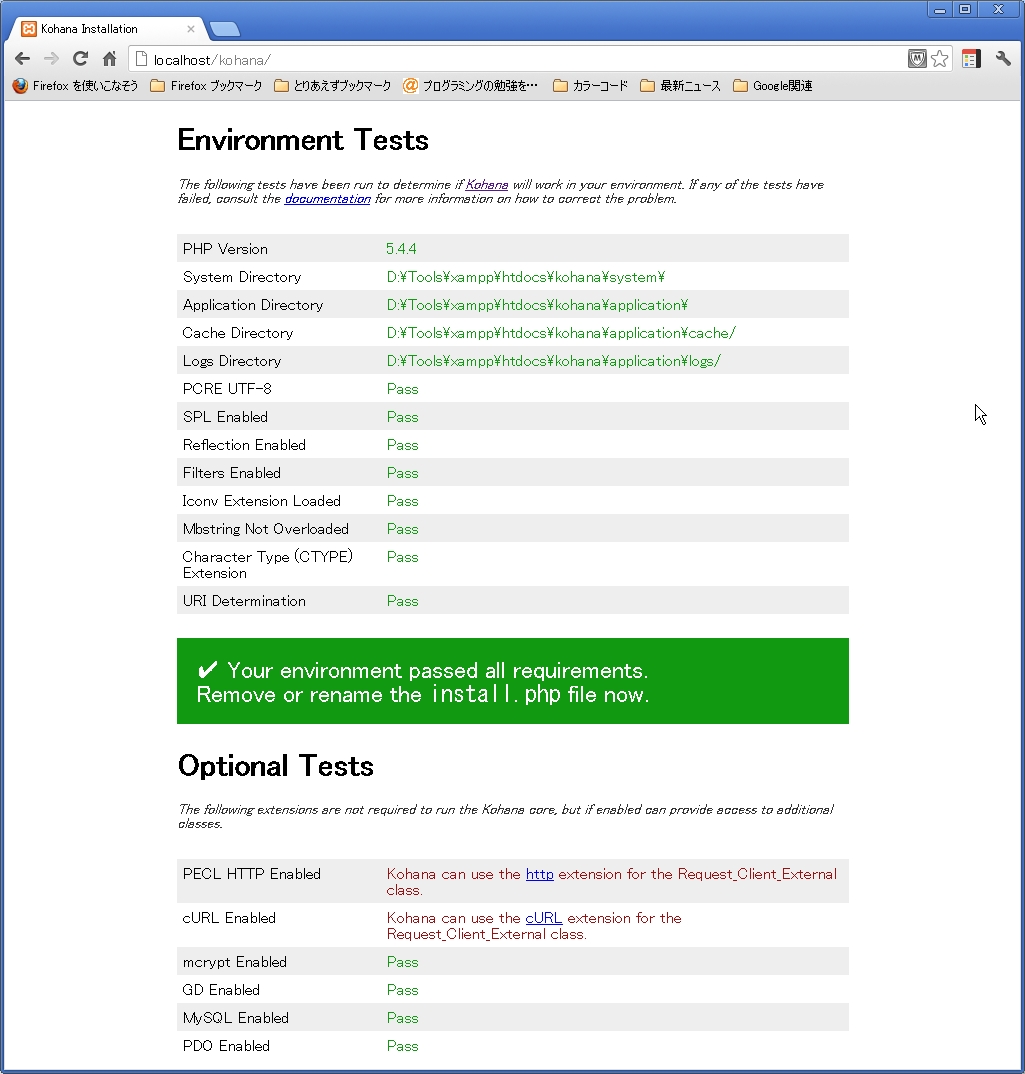Click the http extension link
The width and height of the screenshot is (1025, 1074).
coord(540,874)
